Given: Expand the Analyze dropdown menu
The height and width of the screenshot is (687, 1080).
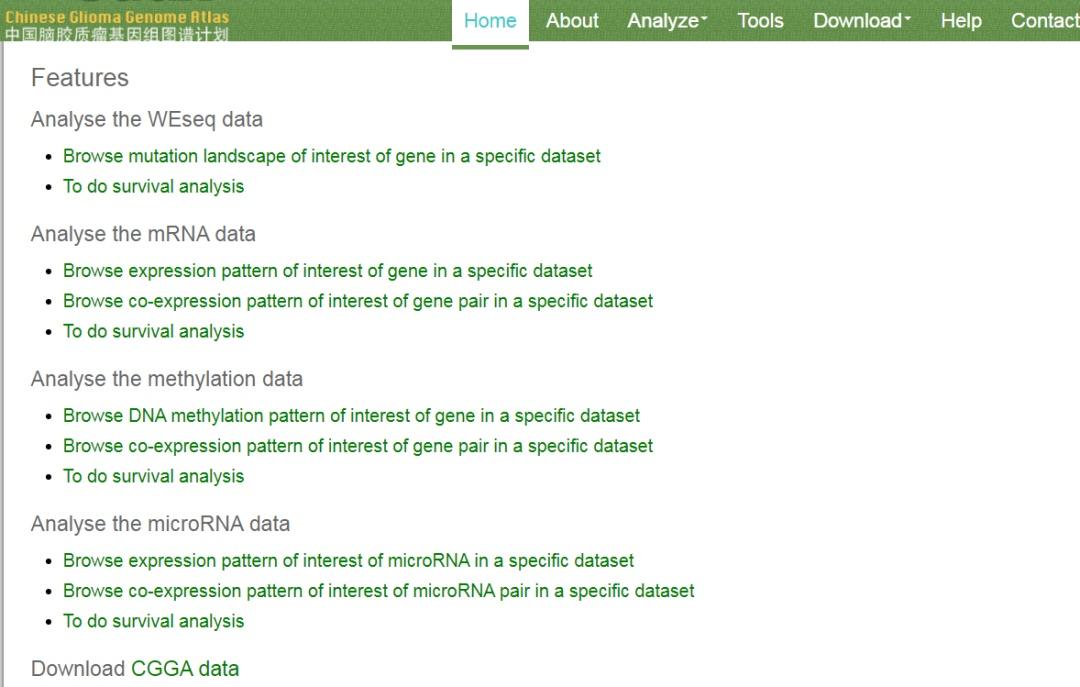Looking at the screenshot, I should click(x=667, y=21).
